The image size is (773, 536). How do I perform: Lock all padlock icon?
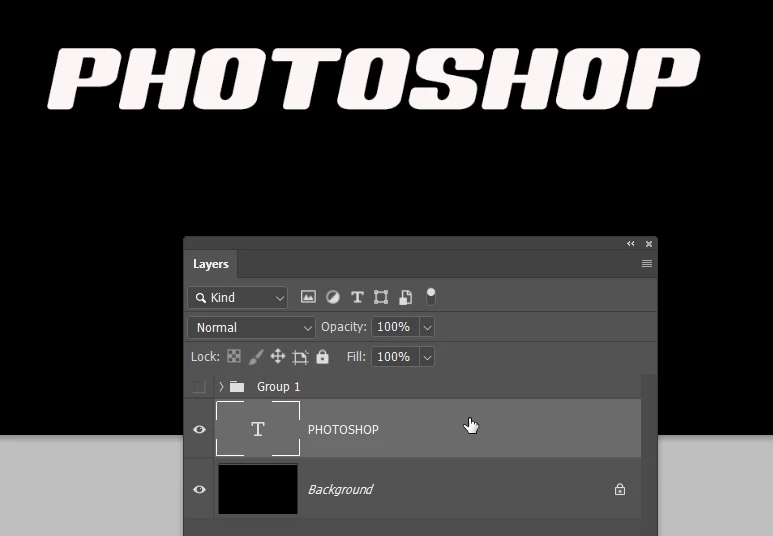click(322, 356)
